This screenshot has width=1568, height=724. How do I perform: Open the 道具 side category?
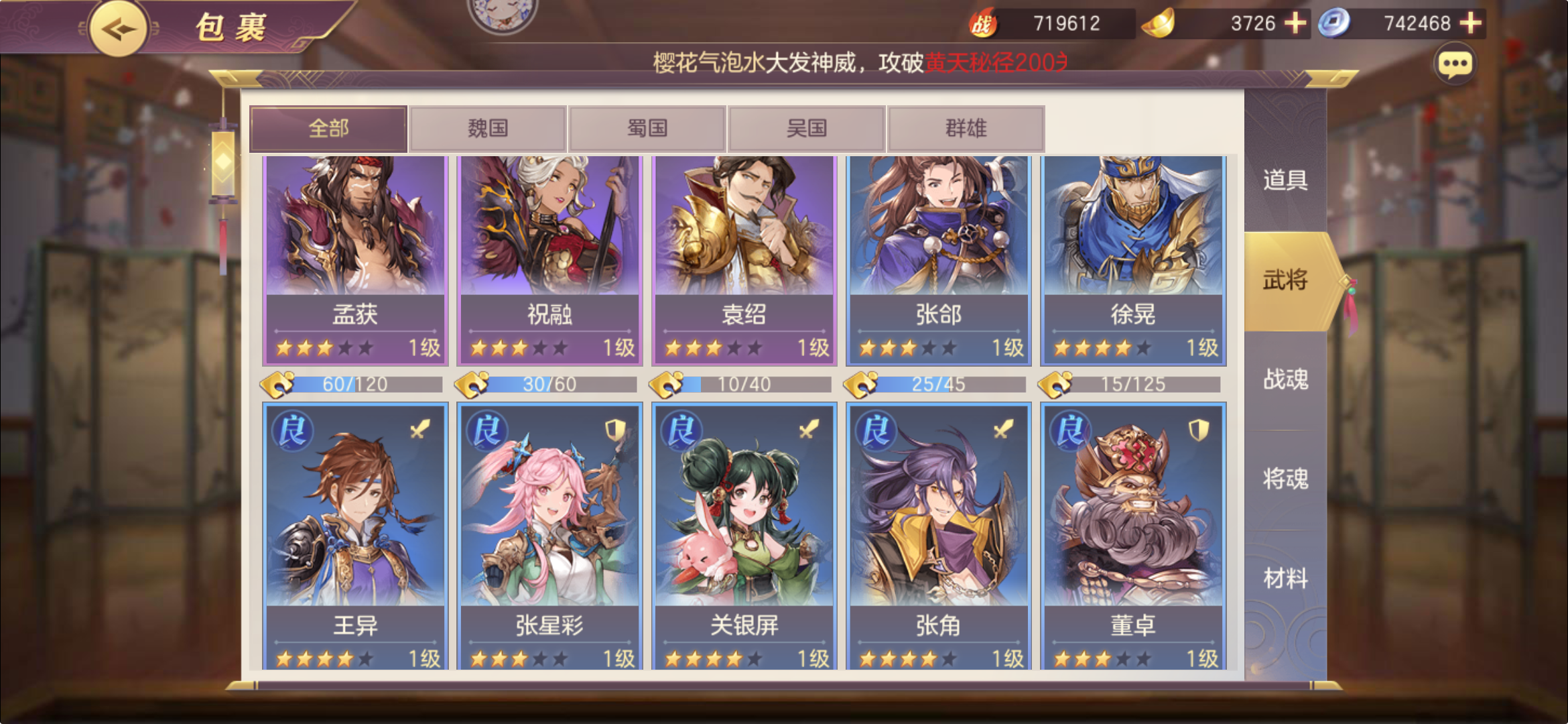[x=1285, y=180]
